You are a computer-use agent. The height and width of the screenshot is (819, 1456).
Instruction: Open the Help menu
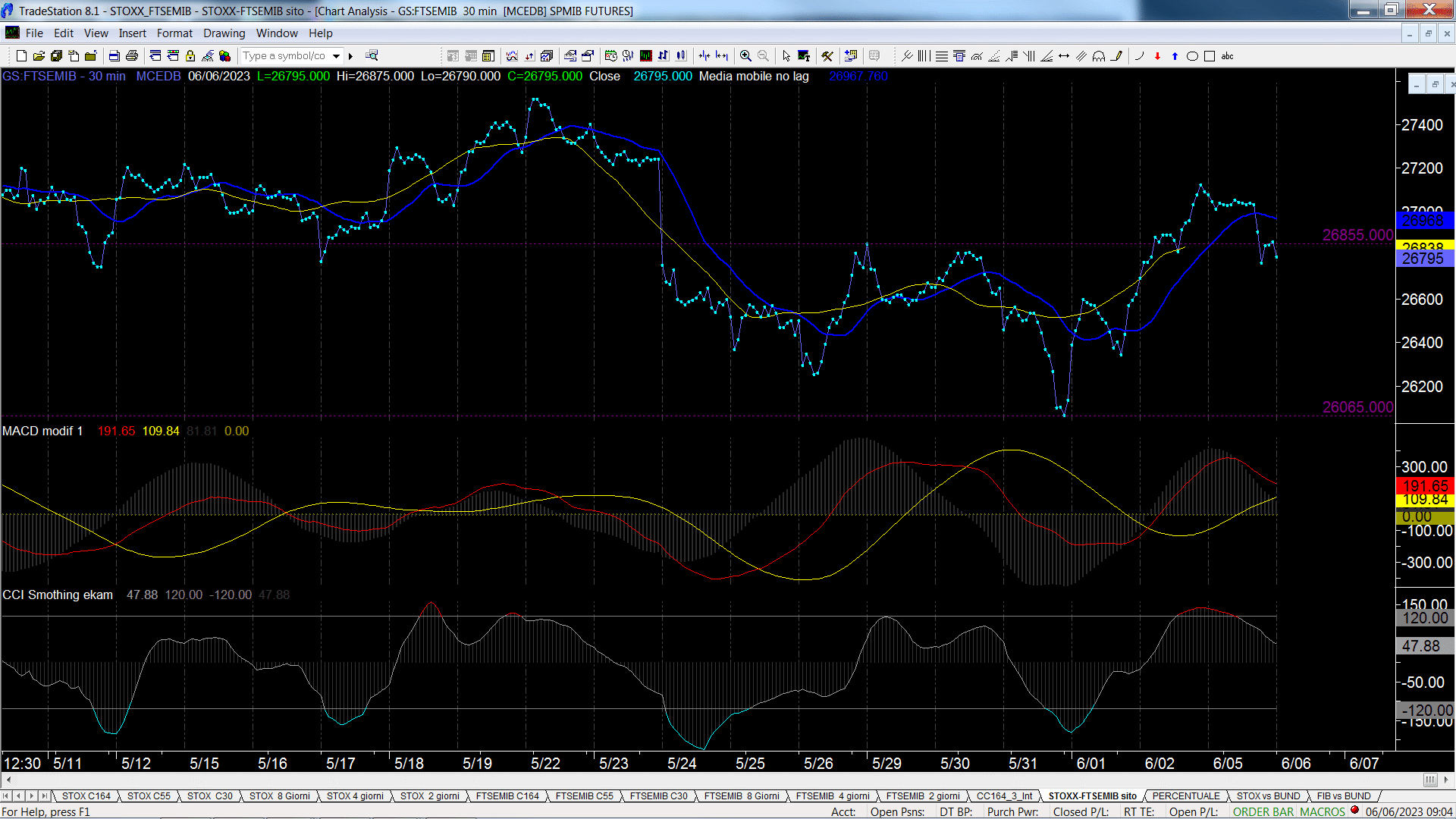tap(320, 33)
